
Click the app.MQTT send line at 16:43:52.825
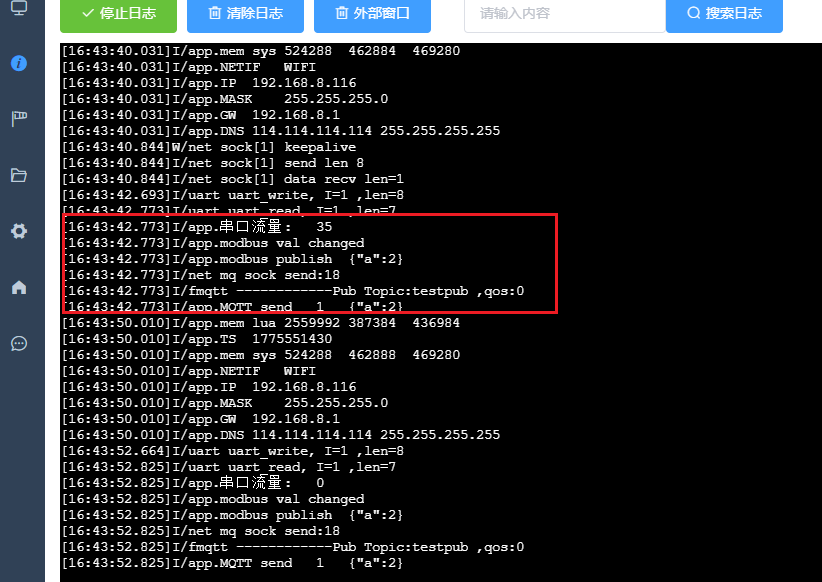point(232,563)
